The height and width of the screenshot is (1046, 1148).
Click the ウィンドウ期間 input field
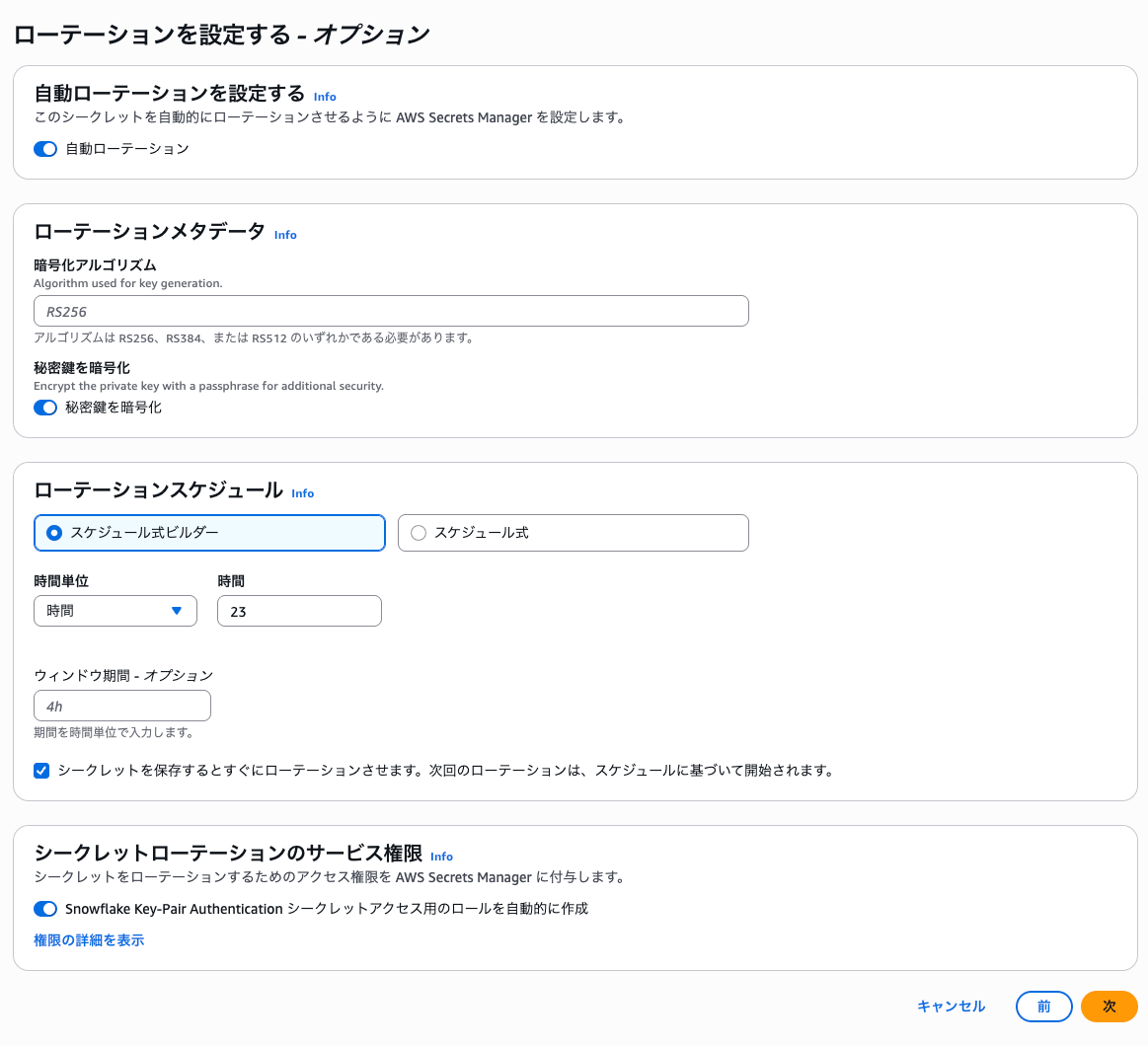tap(122, 707)
